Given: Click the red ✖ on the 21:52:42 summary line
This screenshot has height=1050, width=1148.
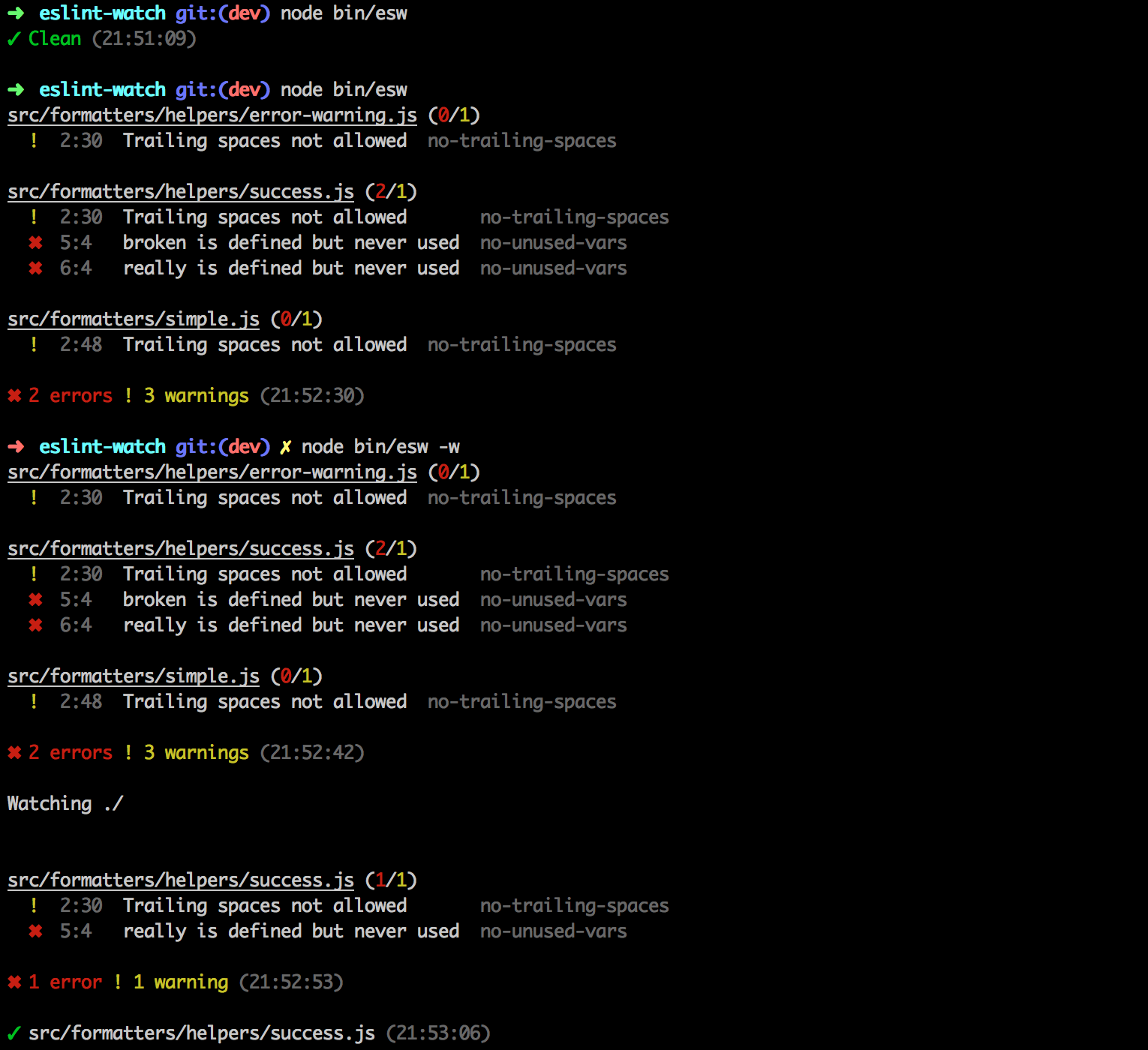Looking at the screenshot, I should coord(14,753).
